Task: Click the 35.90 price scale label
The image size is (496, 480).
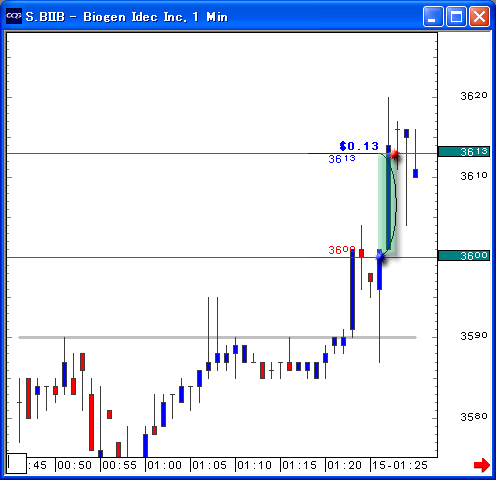Action: point(474,336)
